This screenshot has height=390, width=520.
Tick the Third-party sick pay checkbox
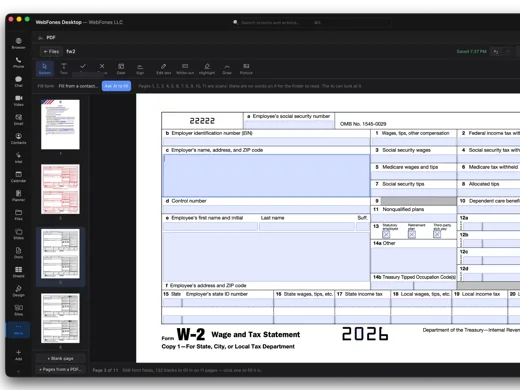coord(437,234)
